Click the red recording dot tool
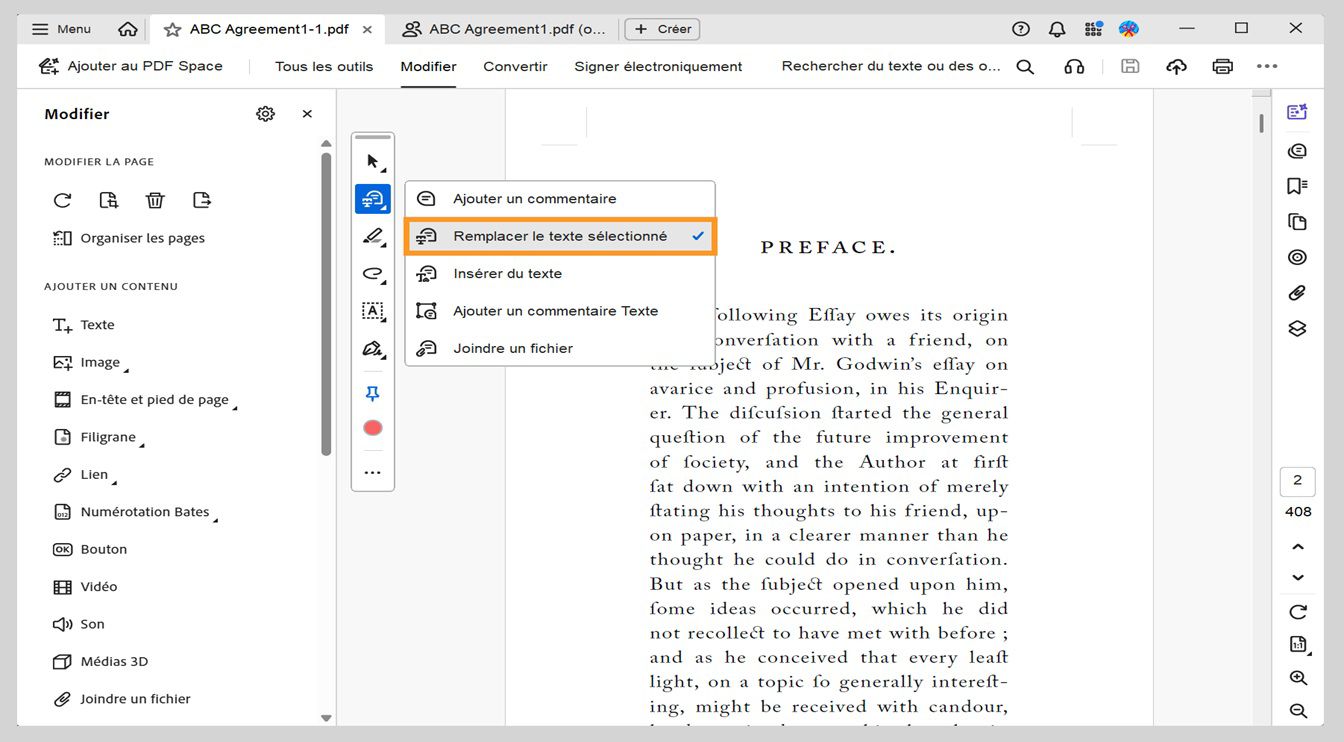 pos(372,427)
